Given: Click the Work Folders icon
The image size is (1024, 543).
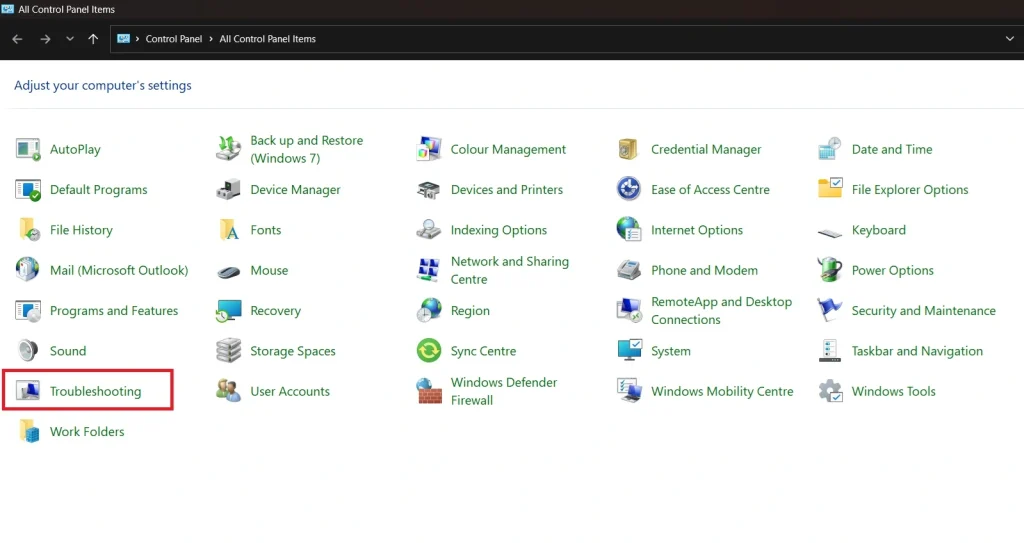Looking at the screenshot, I should pyautogui.click(x=28, y=431).
